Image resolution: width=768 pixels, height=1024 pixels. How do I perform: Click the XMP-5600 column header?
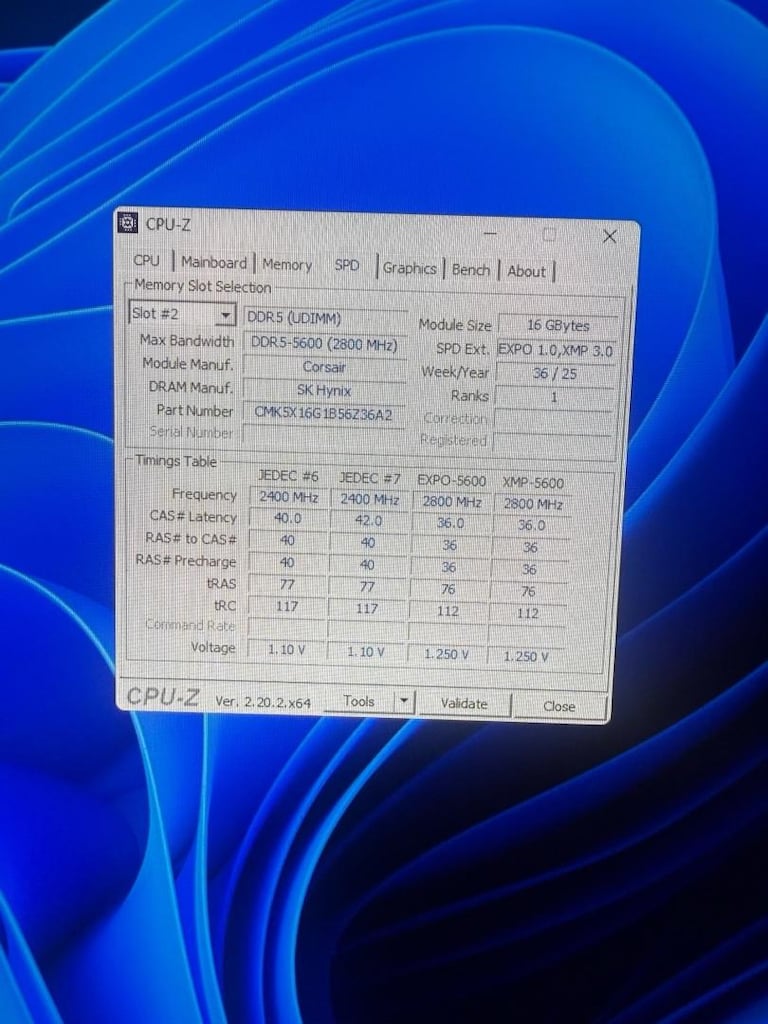tap(533, 483)
